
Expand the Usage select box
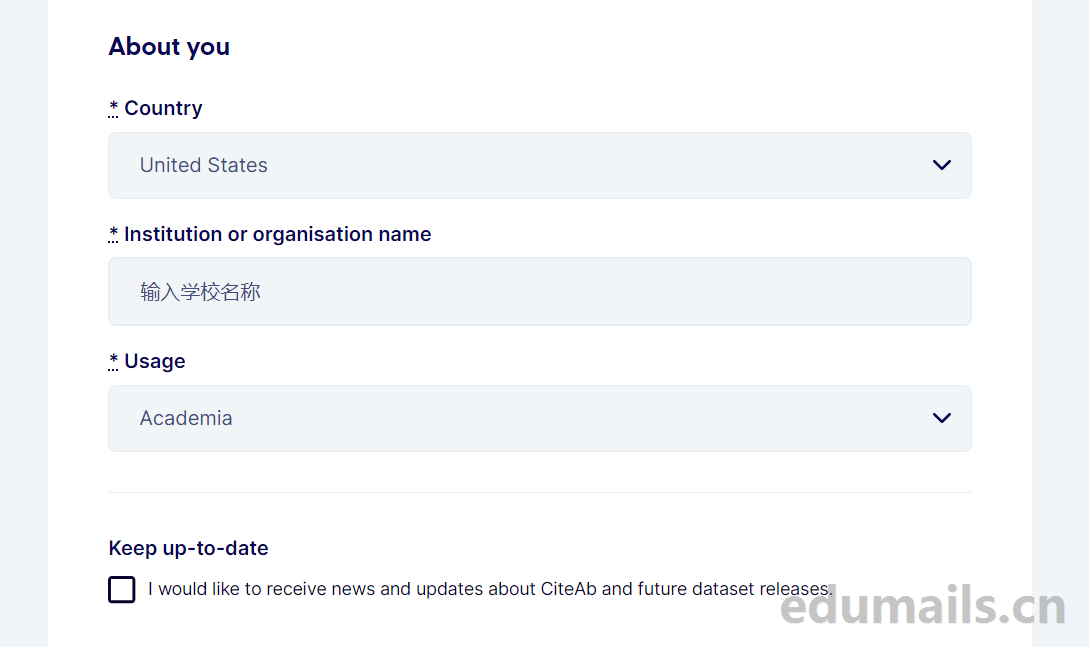(540, 418)
